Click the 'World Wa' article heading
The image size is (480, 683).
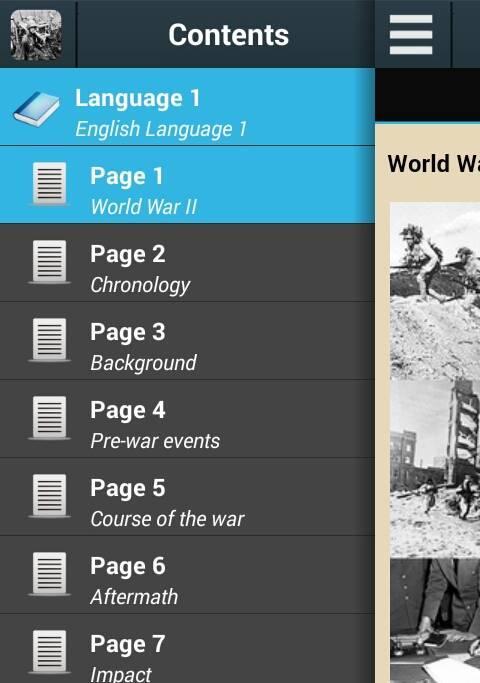coord(434,164)
